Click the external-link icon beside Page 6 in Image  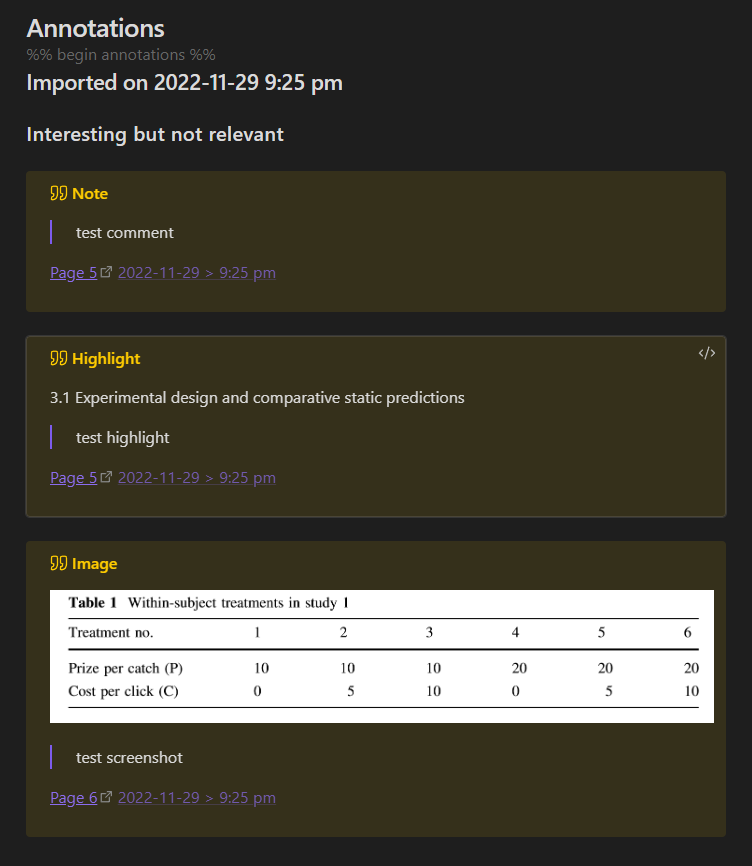105,795
